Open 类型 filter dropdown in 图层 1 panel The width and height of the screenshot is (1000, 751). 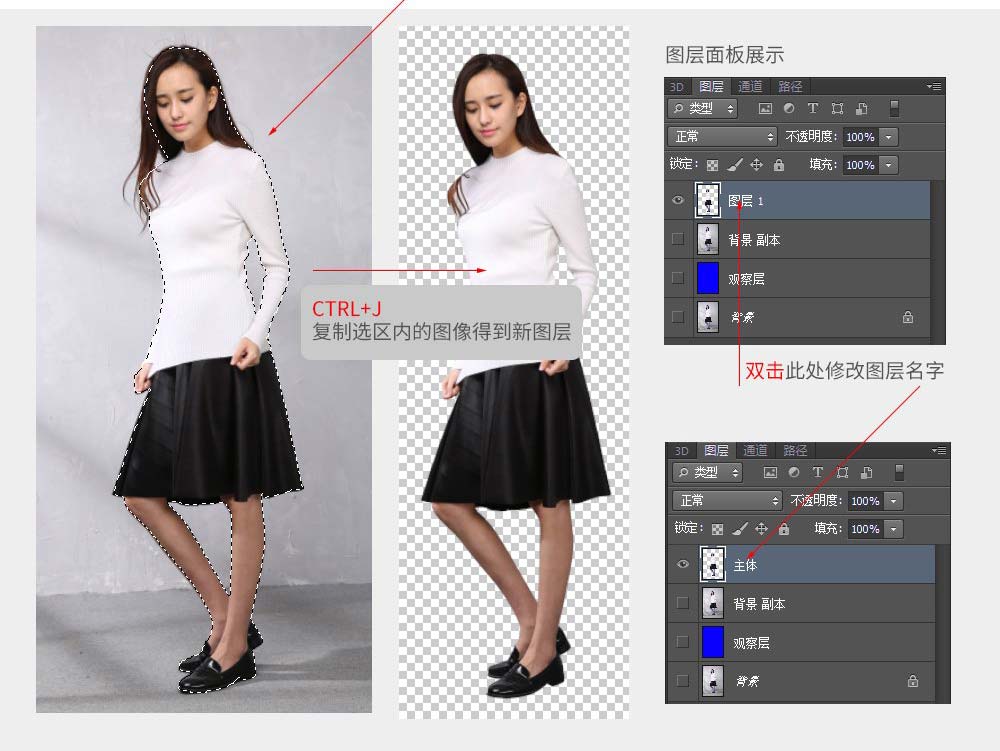click(x=703, y=108)
